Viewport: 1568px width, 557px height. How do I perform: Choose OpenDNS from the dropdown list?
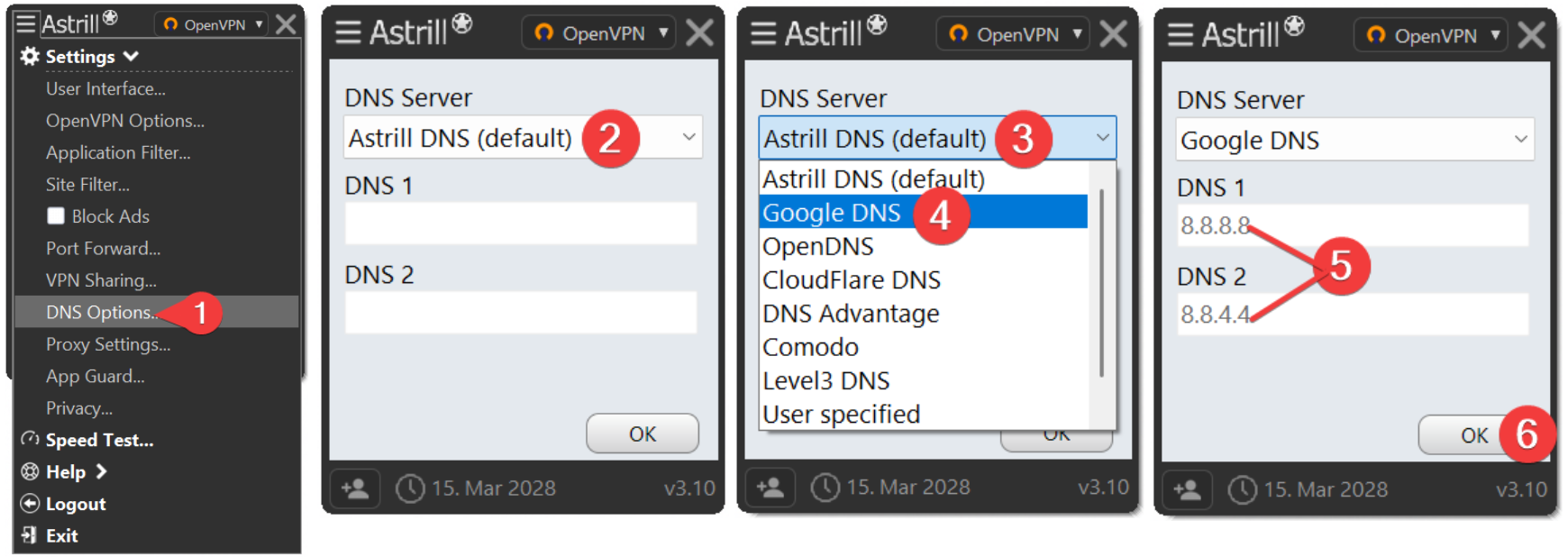924,246
